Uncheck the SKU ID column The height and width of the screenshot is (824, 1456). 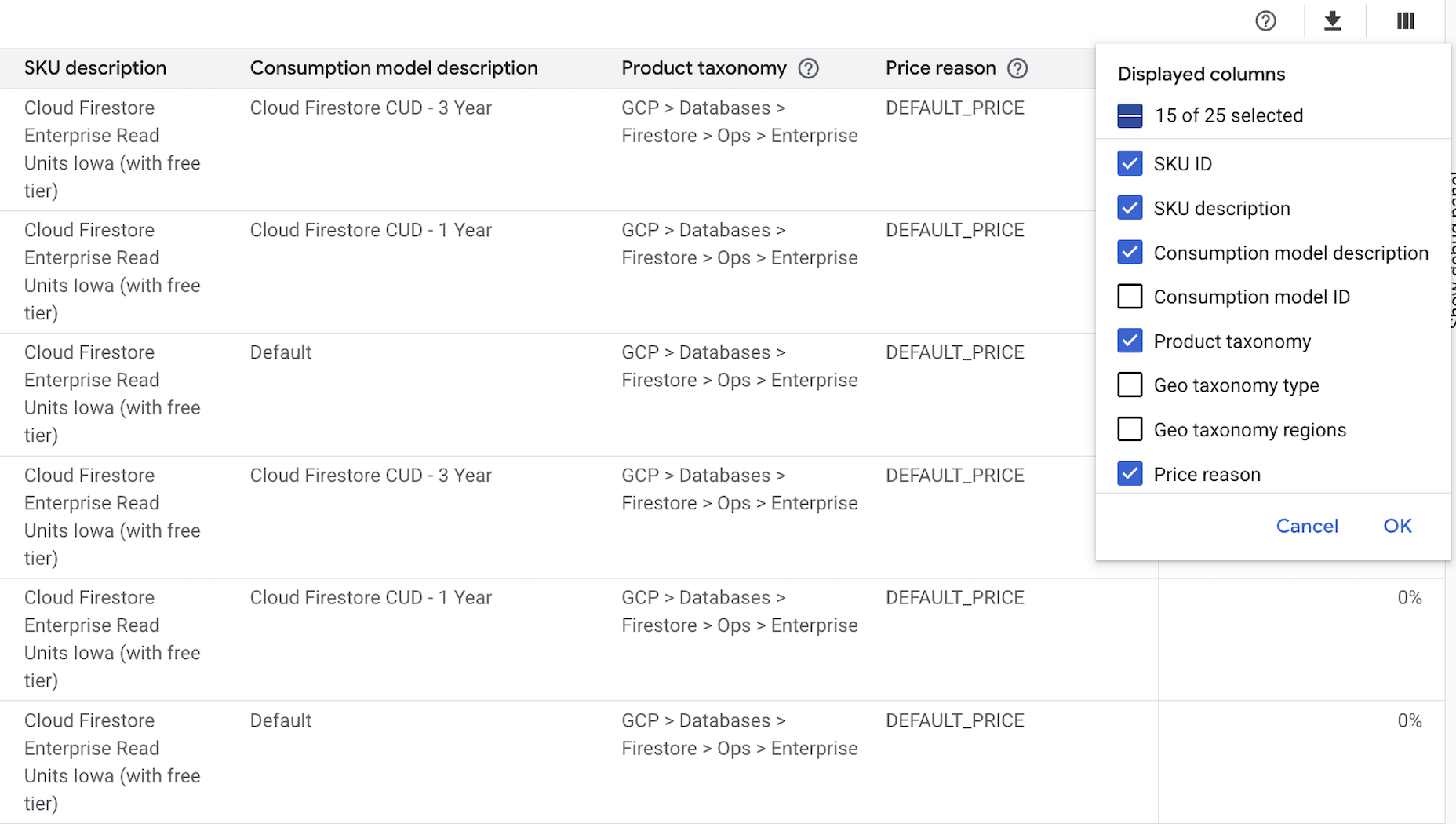[x=1130, y=163]
